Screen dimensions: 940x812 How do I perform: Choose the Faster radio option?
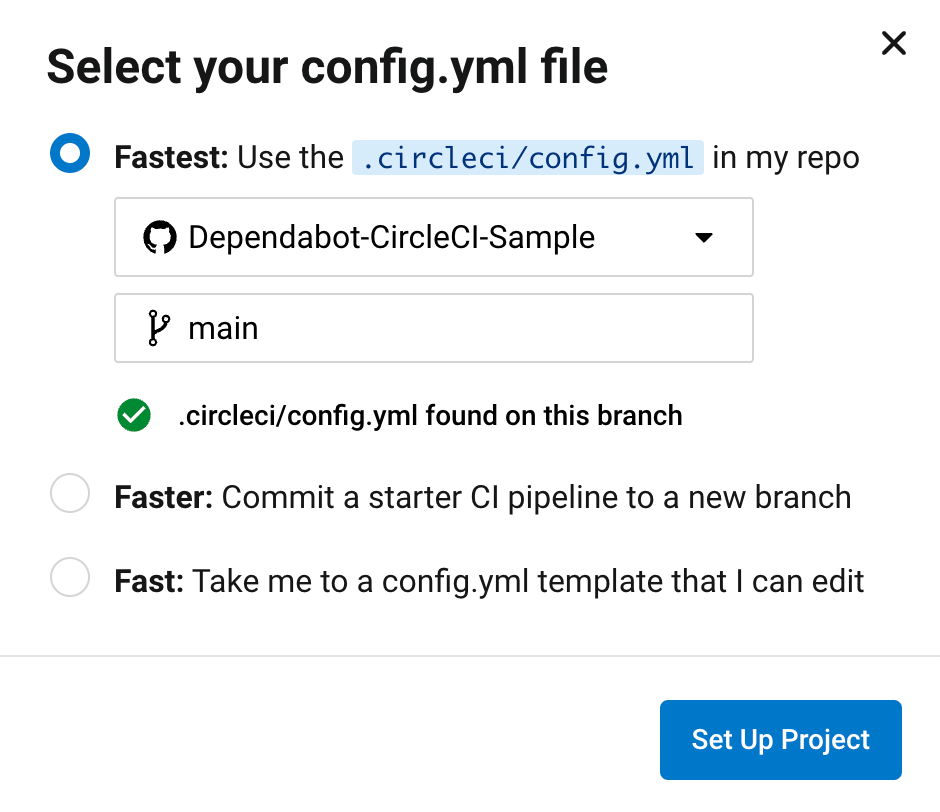(x=70, y=495)
